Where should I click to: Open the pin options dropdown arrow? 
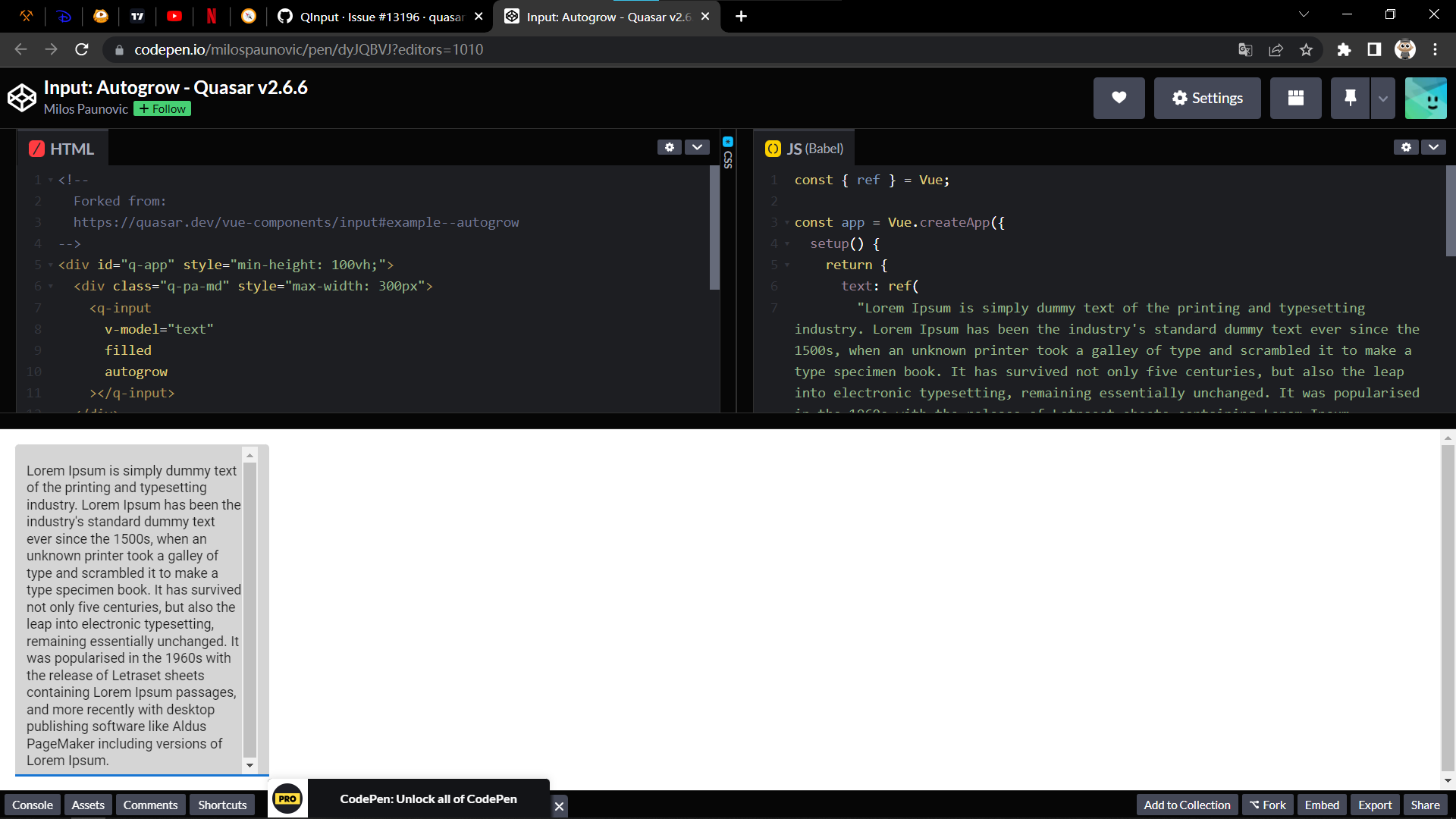pyautogui.click(x=1382, y=98)
